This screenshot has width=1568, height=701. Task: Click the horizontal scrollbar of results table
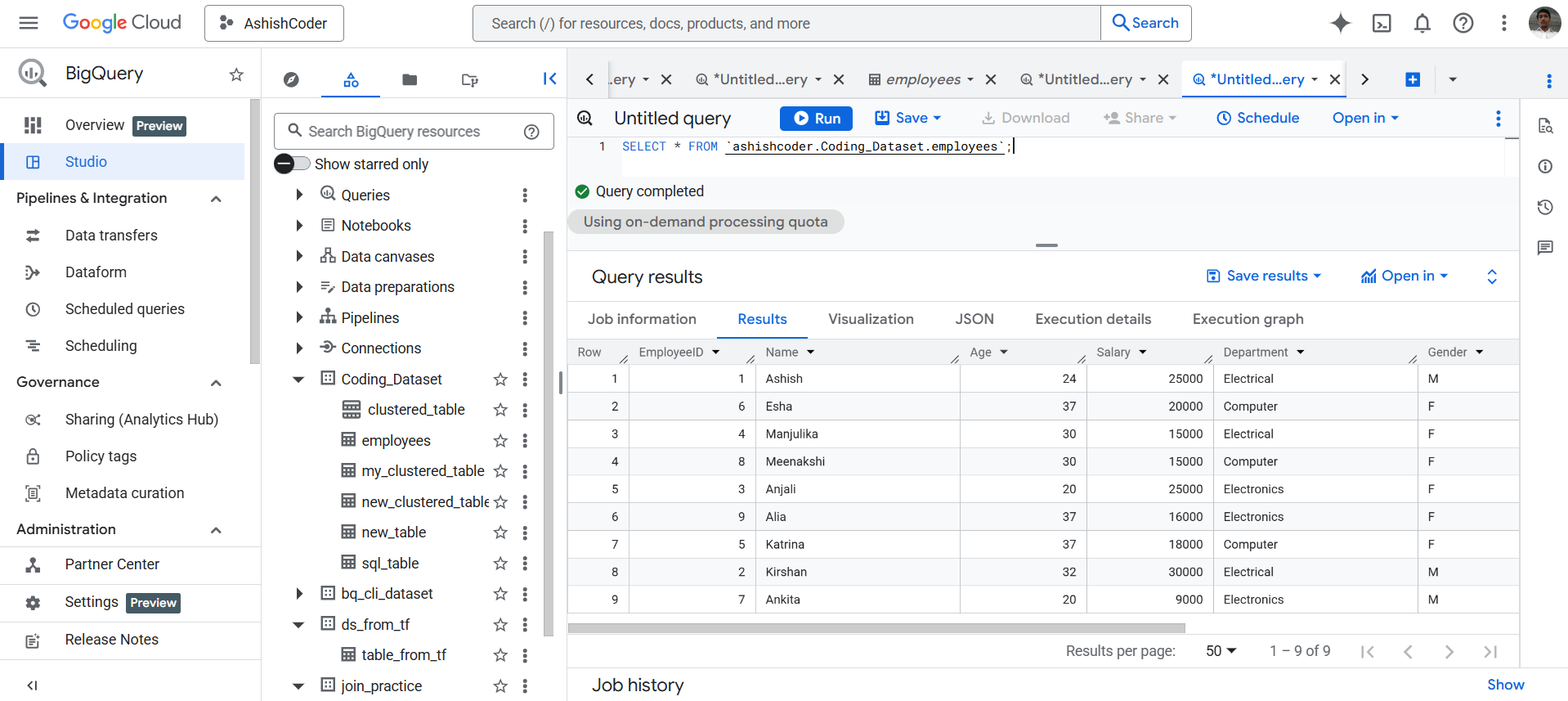(x=876, y=628)
